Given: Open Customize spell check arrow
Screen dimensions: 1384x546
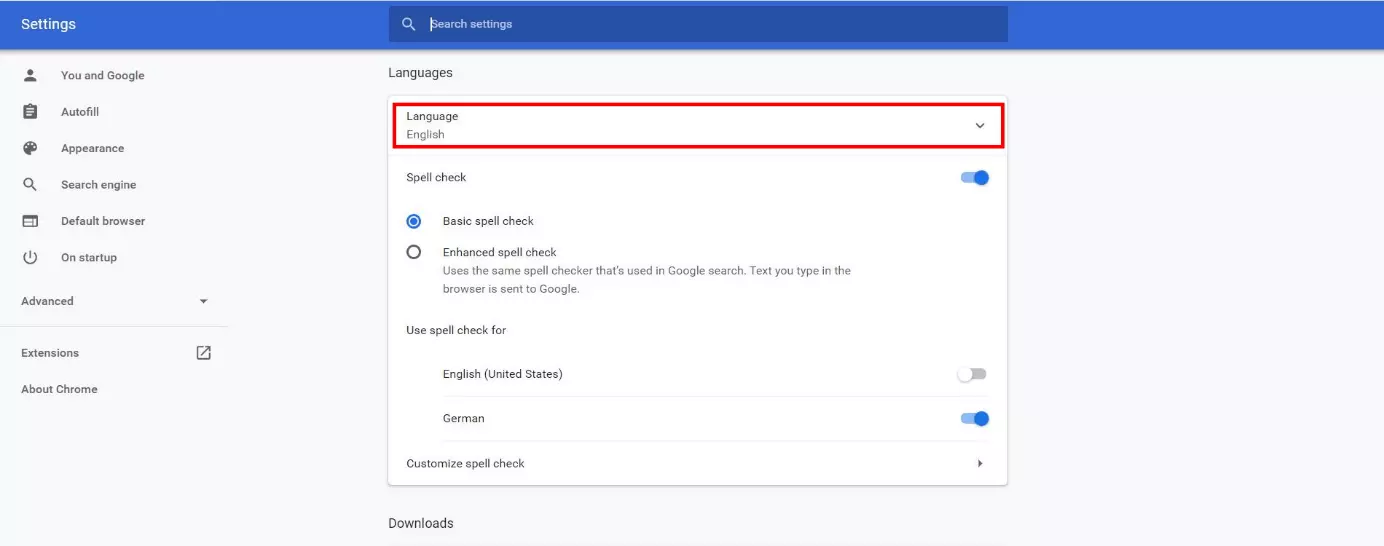Looking at the screenshot, I should pos(980,464).
